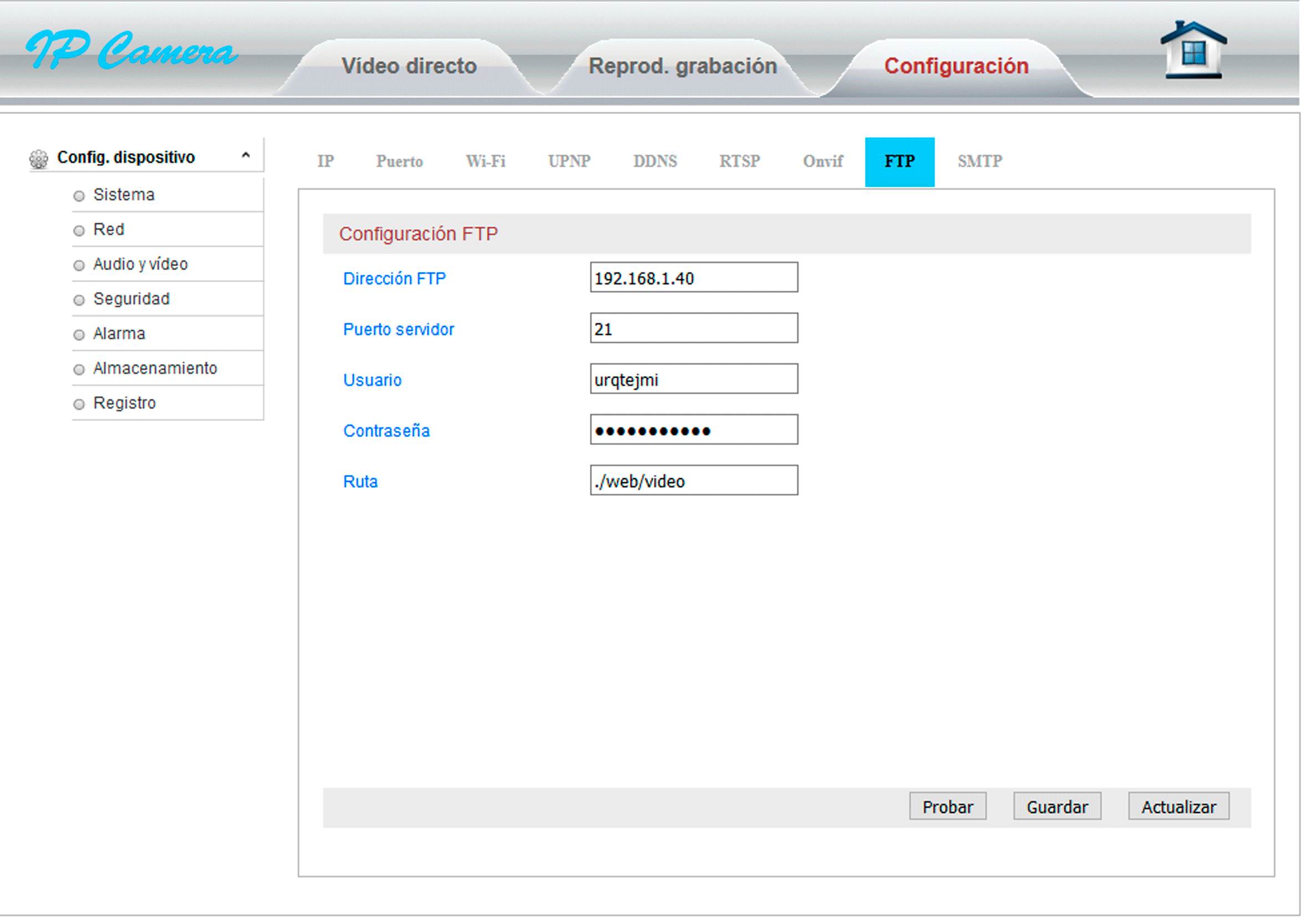Switch to the Vídeo directo tab
This screenshot has height=924, width=1310.
(409, 66)
